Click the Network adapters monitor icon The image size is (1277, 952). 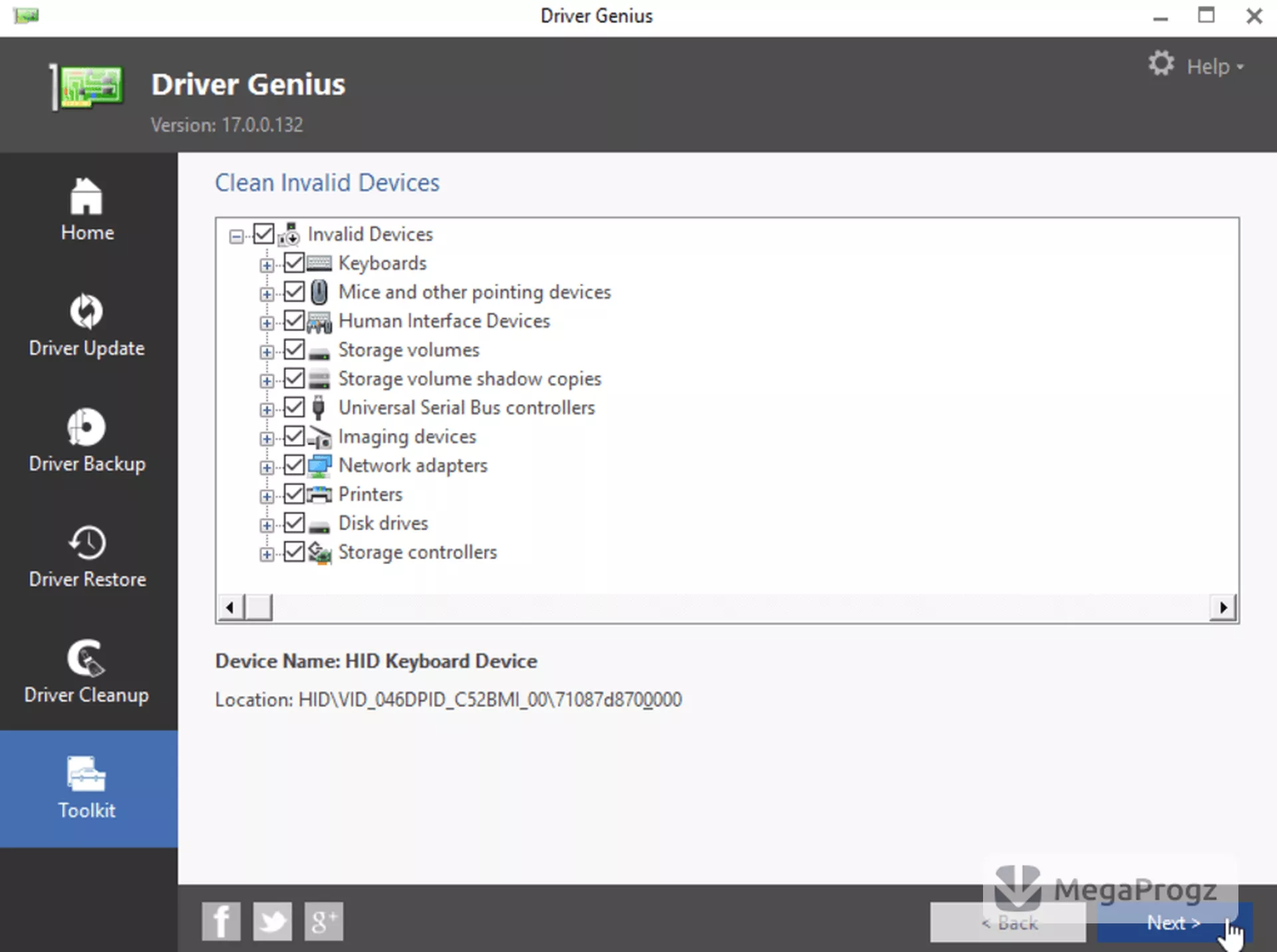tap(319, 466)
